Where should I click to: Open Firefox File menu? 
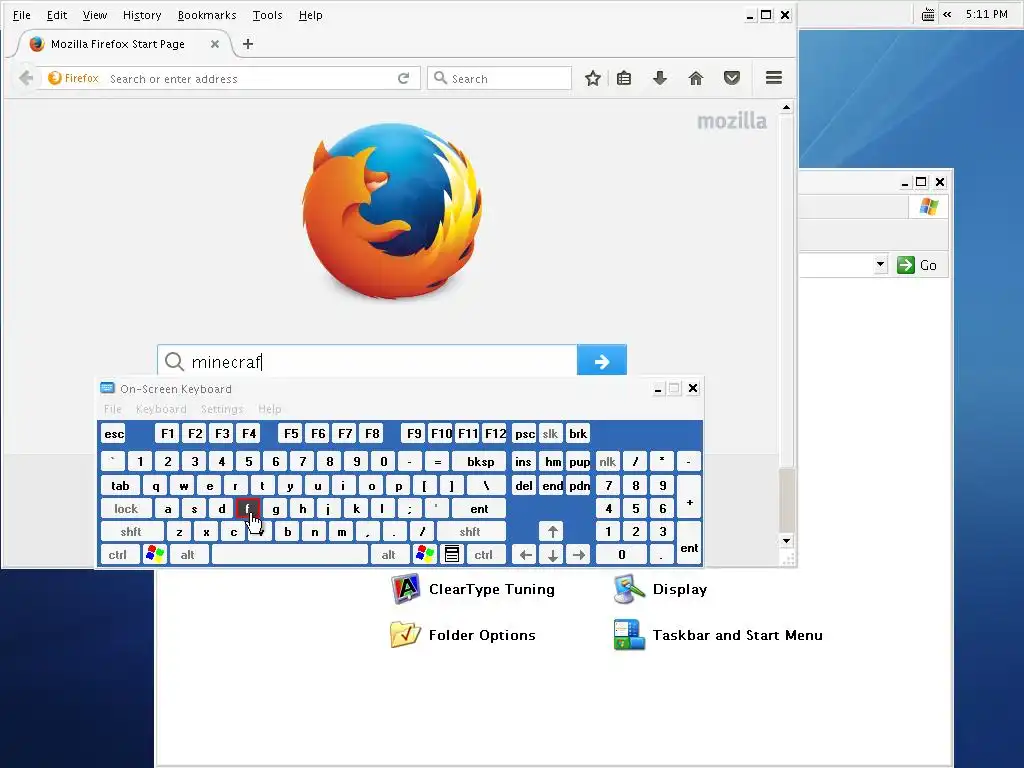[22, 15]
